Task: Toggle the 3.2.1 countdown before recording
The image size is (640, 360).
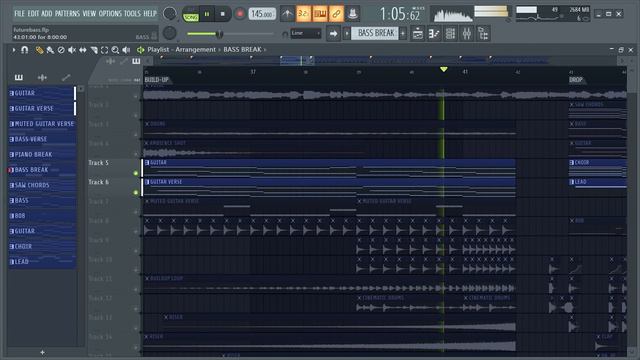Action: tap(304, 14)
